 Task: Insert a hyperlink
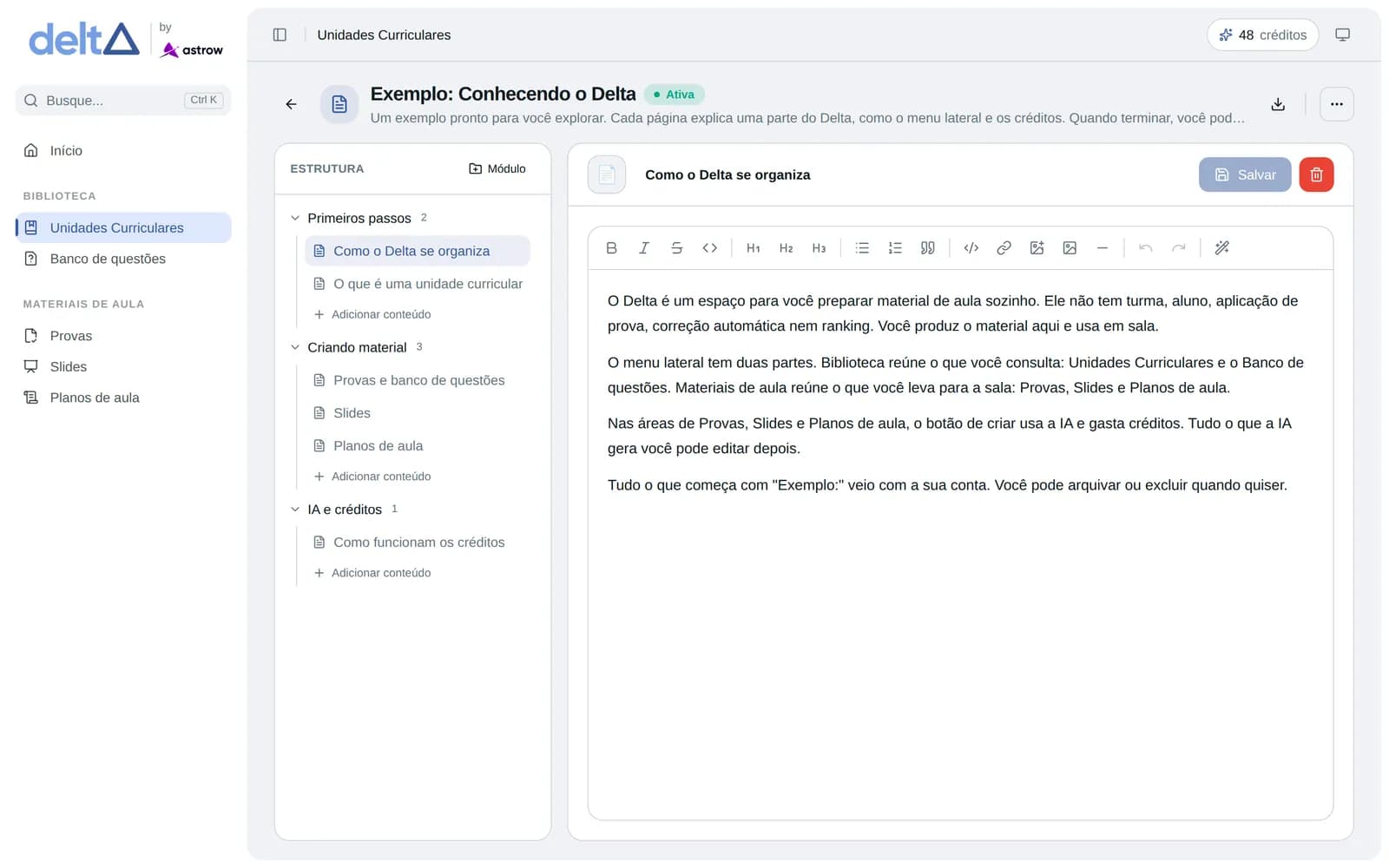[1004, 248]
